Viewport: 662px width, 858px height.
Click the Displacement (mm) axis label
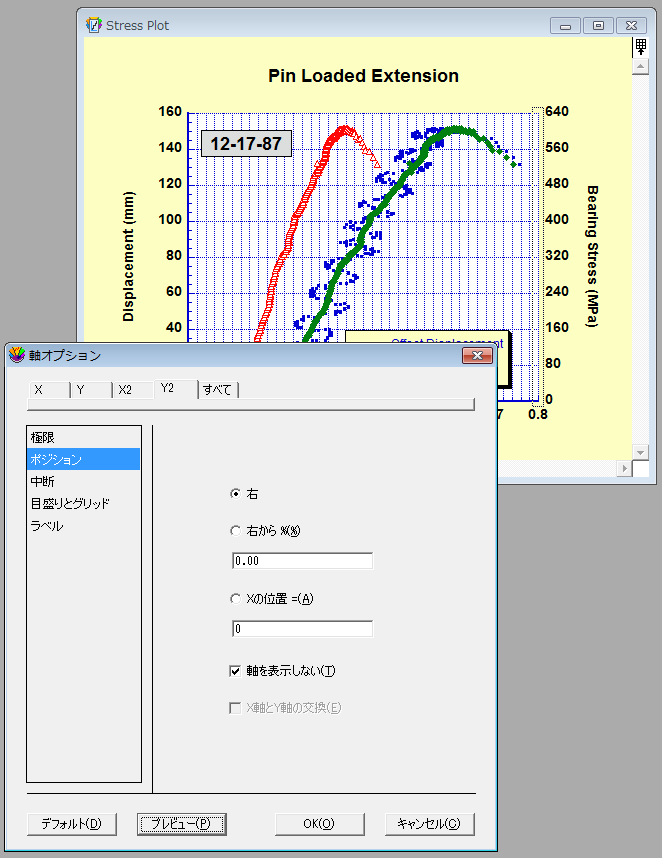point(129,256)
